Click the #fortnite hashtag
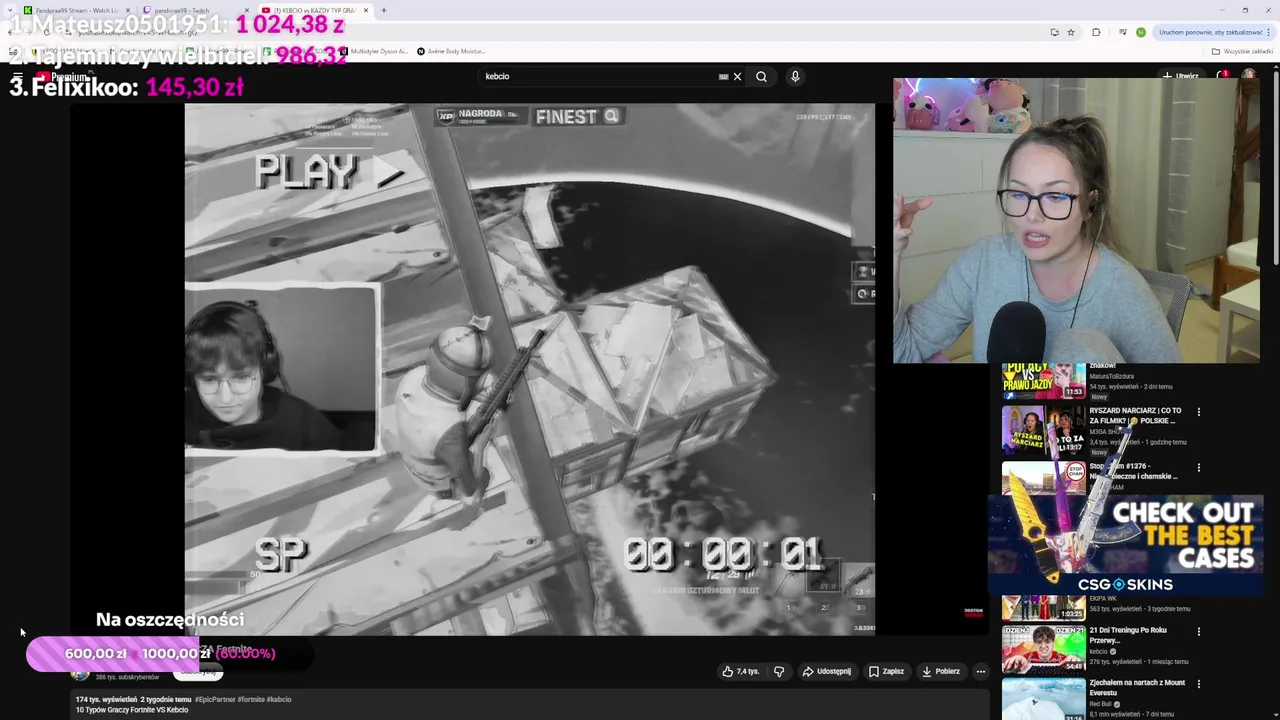 click(x=251, y=700)
